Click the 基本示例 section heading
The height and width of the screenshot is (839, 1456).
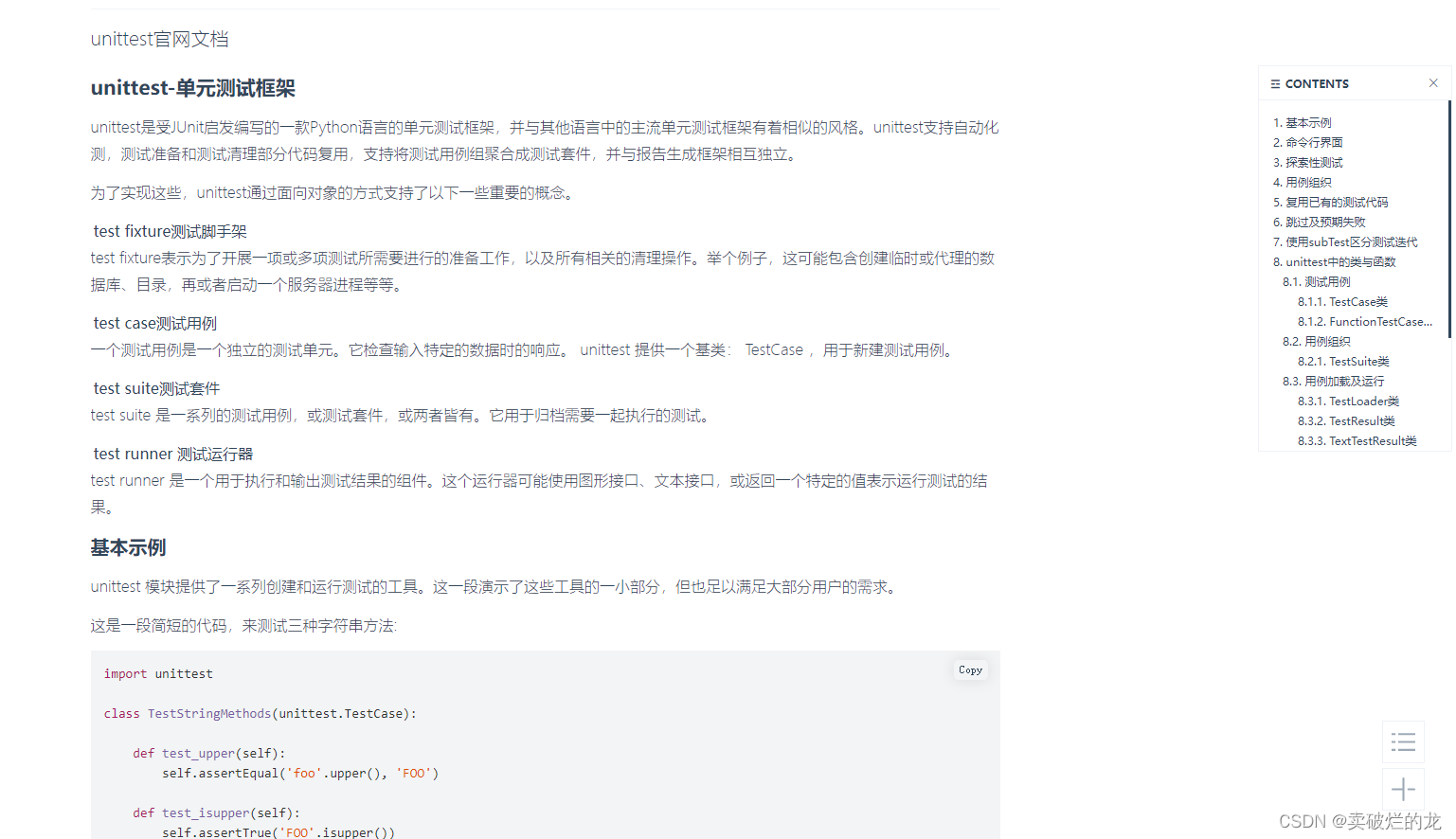tap(129, 547)
